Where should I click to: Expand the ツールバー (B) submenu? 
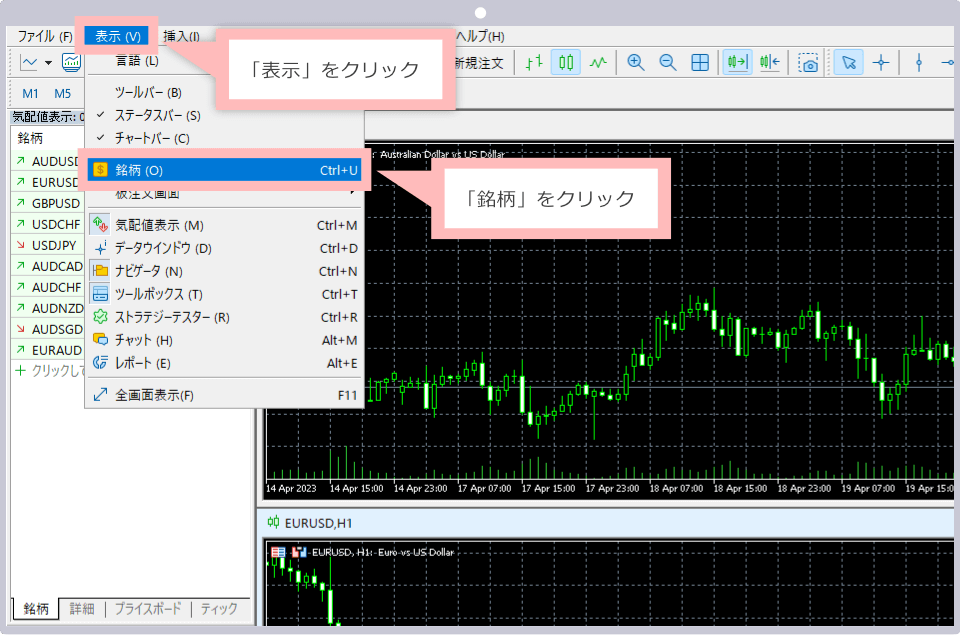[x=148, y=92]
